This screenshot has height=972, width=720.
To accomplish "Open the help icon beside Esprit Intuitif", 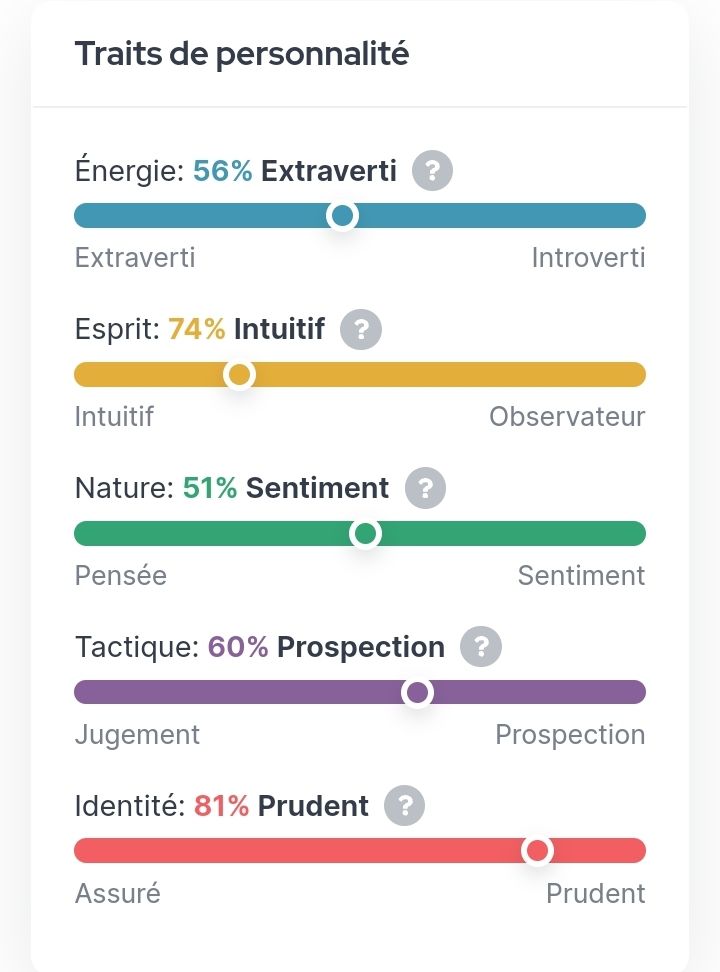I will [x=361, y=329].
